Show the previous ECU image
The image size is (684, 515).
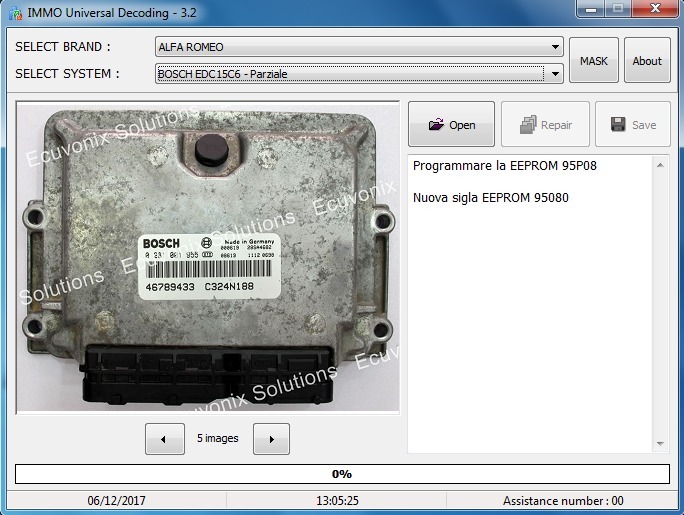point(165,439)
